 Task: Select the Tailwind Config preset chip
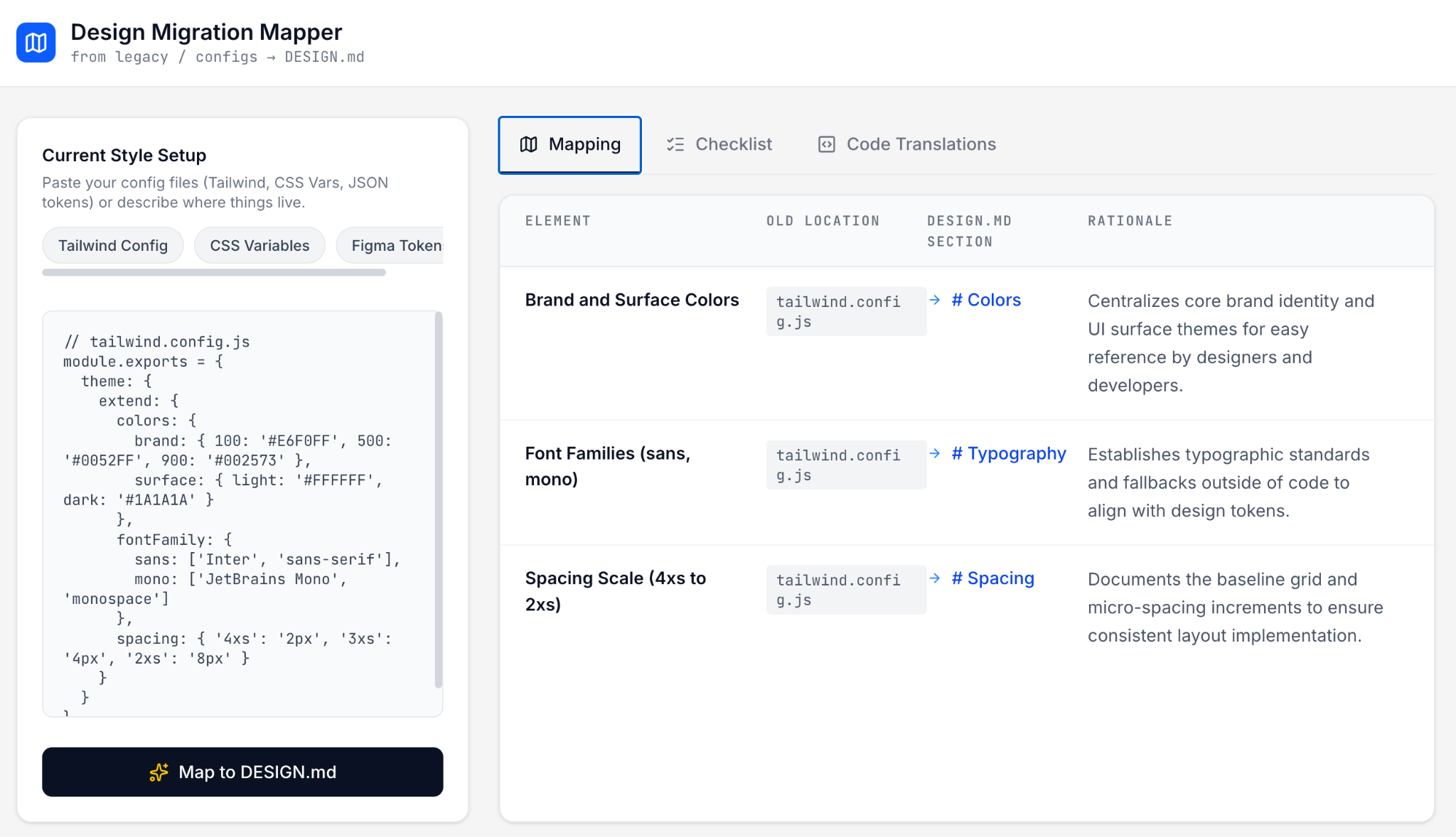point(113,245)
